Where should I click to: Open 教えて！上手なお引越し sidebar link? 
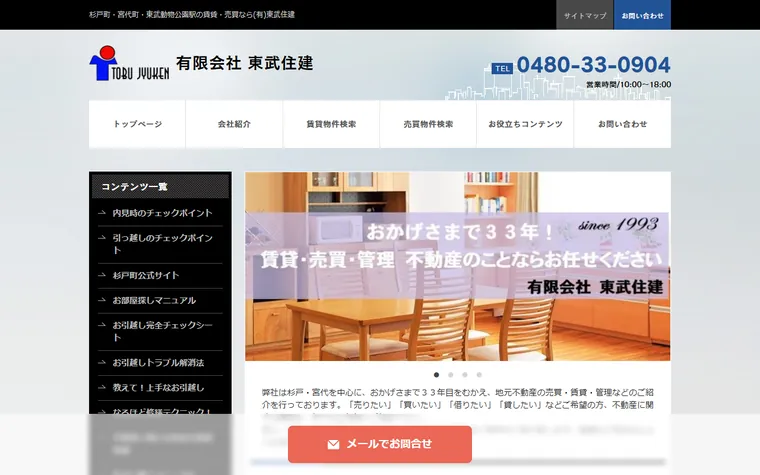160,388
